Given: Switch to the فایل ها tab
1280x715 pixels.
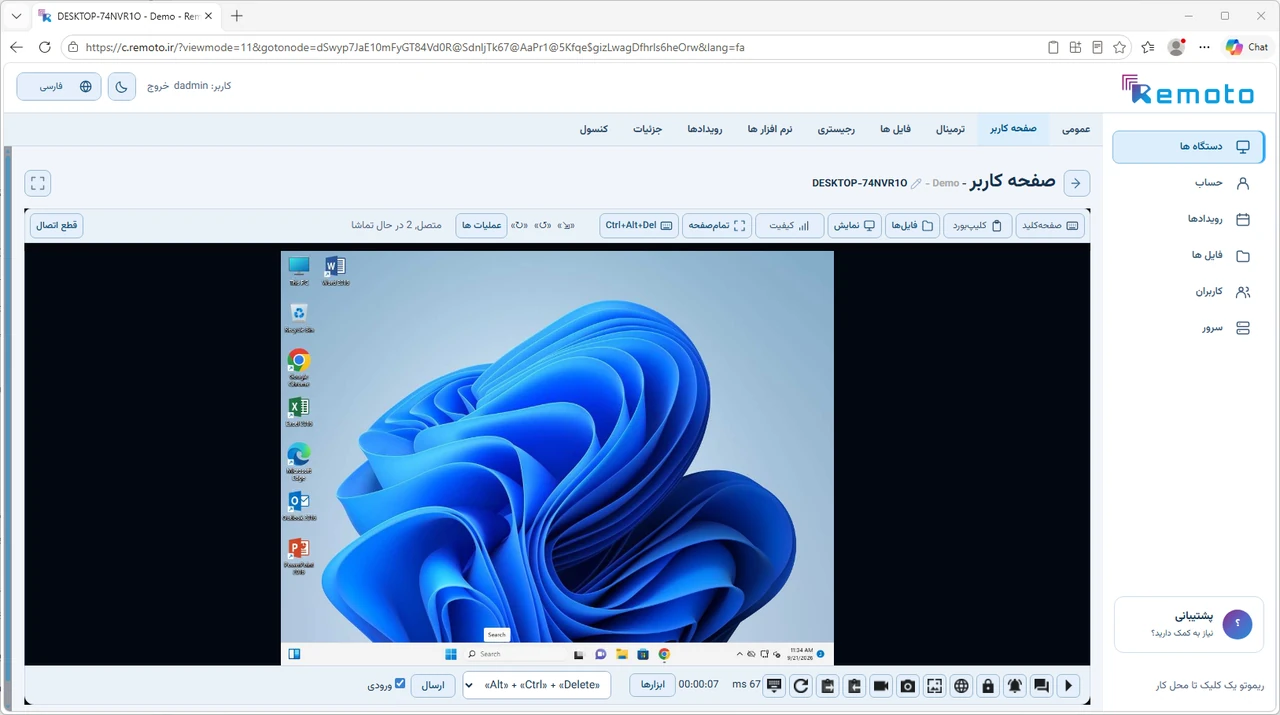Looking at the screenshot, I should (895, 129).
